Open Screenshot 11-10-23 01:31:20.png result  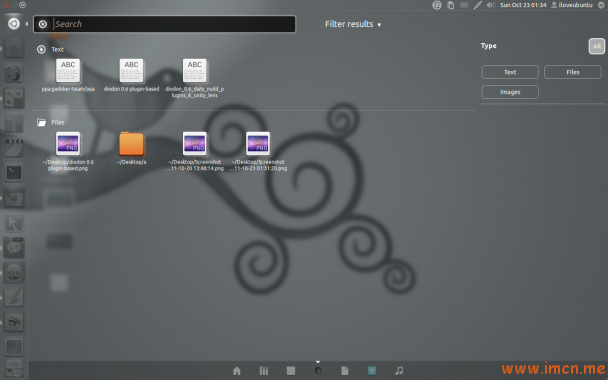coord(258,151)
